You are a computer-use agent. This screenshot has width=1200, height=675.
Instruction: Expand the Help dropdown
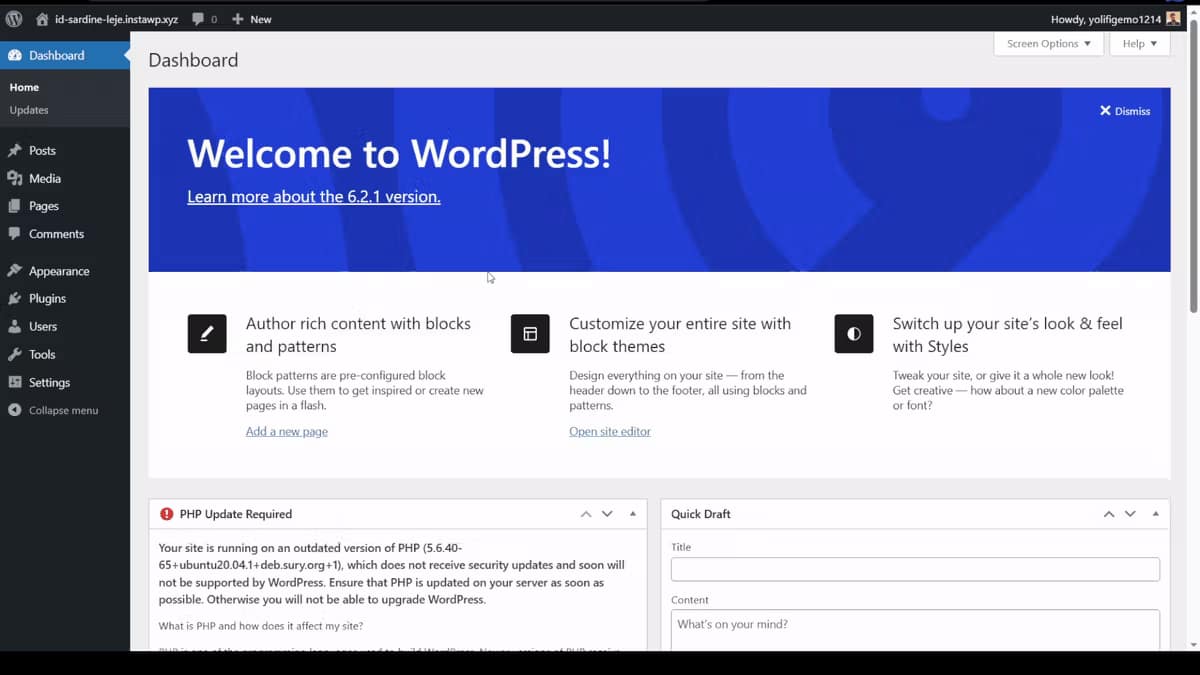(x=1139, y=43)
